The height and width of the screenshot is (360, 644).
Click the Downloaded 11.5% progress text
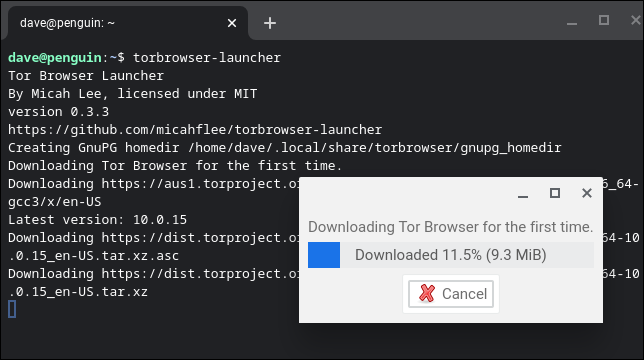(x=451, y=255)
